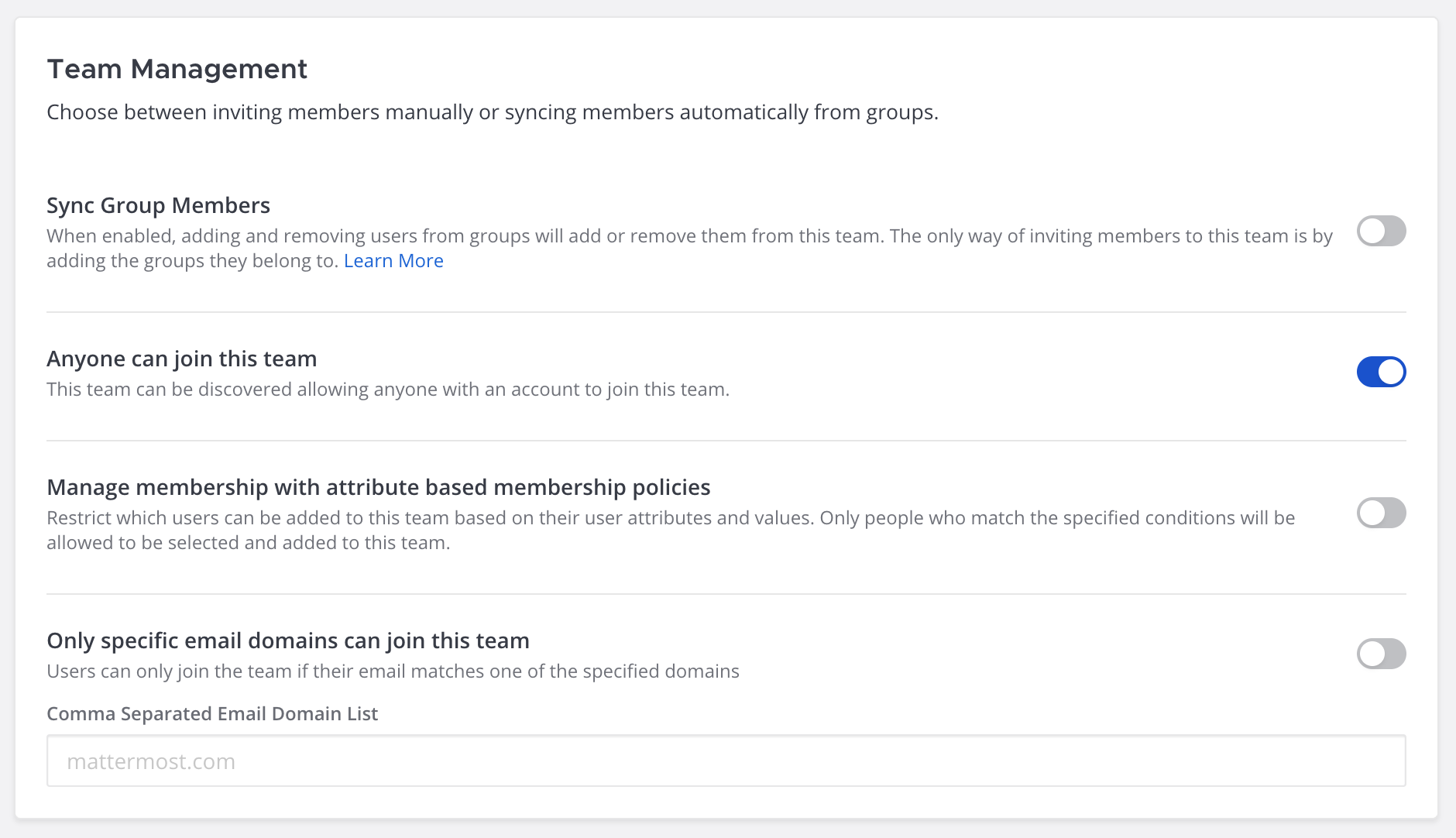
Task: Click the 'When enabled, adding and removing users' description
Action: [689, 249]
